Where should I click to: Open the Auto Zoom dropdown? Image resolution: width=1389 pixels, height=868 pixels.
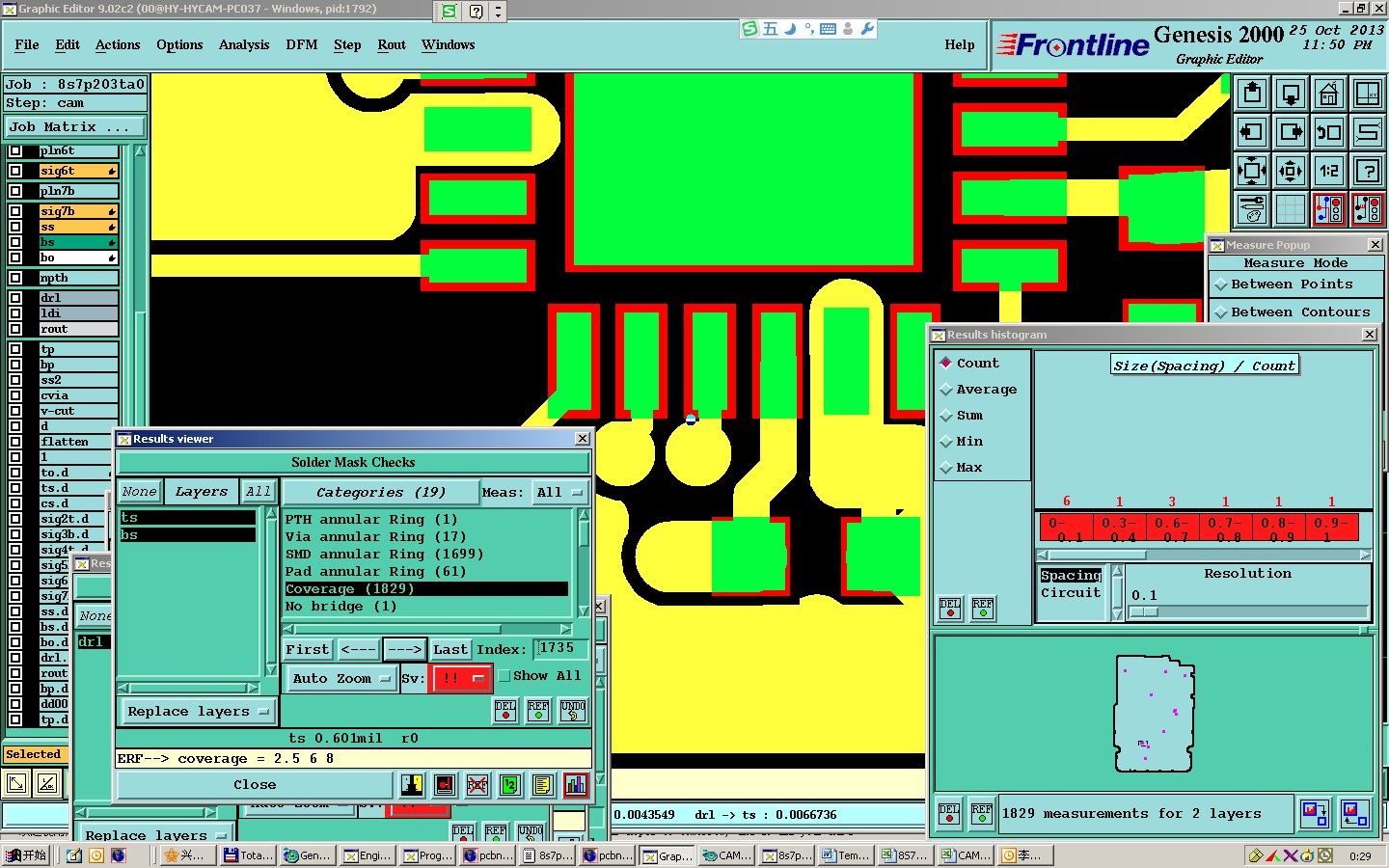click(342, 679)
